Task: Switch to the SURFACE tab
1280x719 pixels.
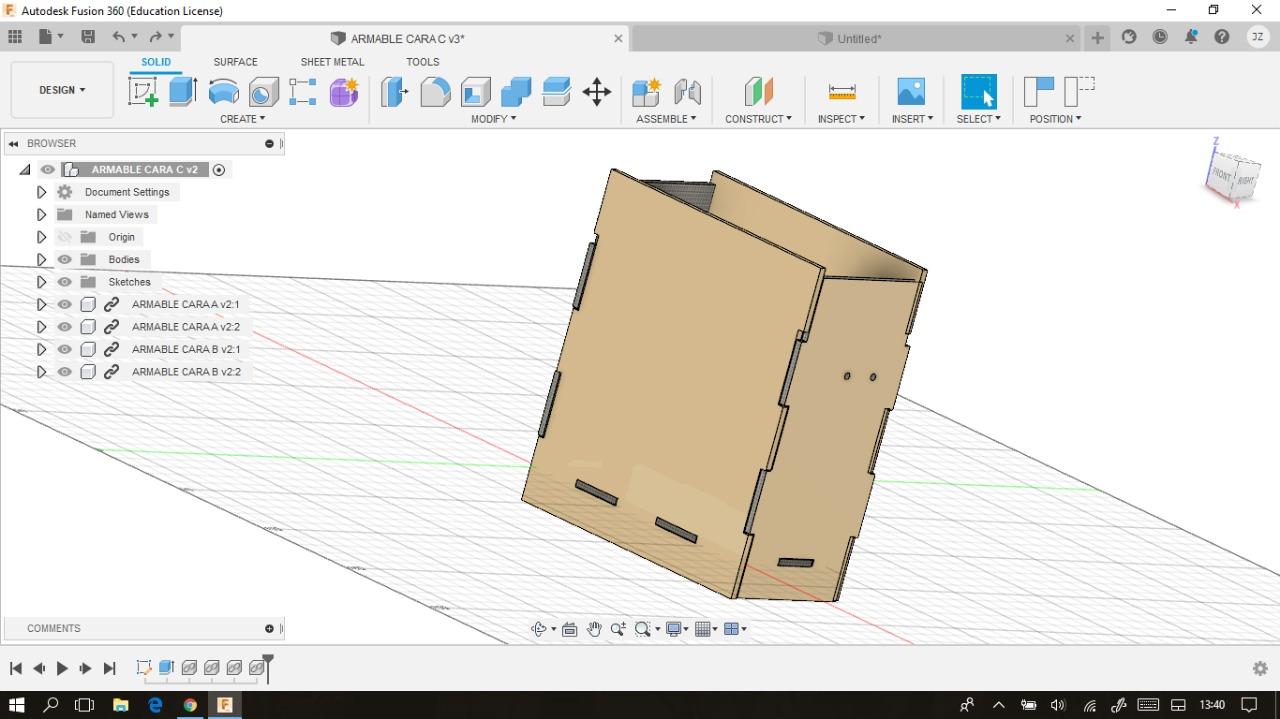Action: pos(235,62)
